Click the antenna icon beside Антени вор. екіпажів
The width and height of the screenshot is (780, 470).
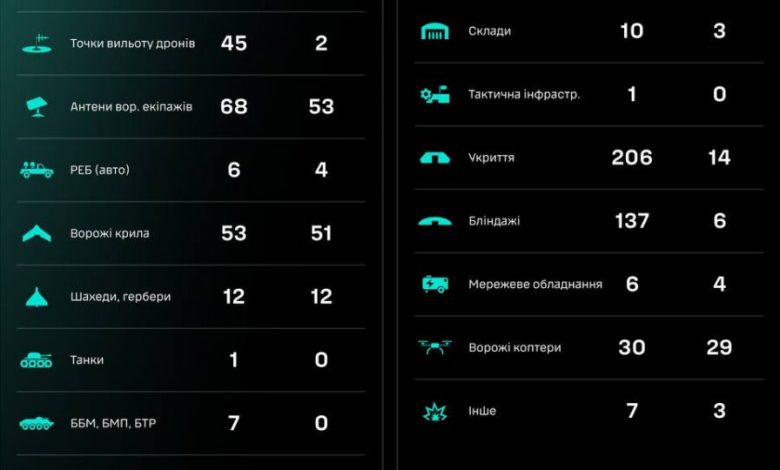coord(37,106)
